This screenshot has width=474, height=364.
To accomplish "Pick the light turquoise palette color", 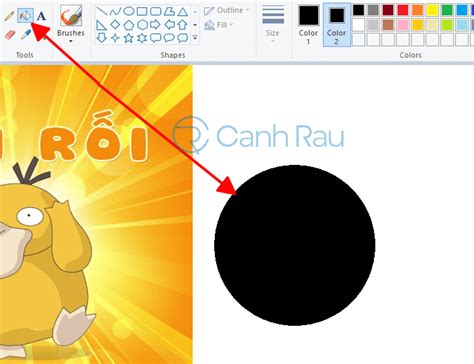I will [x=462, y=25].
